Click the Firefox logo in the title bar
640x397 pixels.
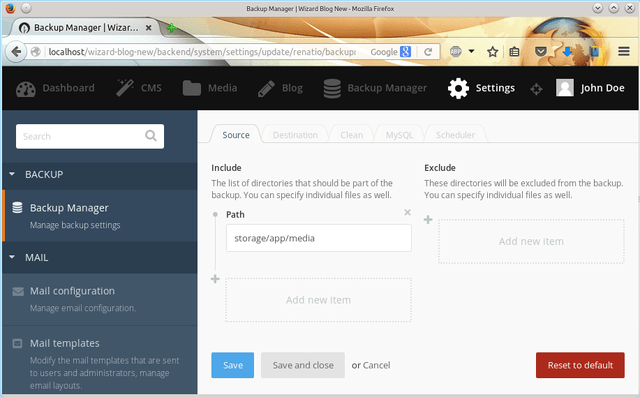(10, 8)
